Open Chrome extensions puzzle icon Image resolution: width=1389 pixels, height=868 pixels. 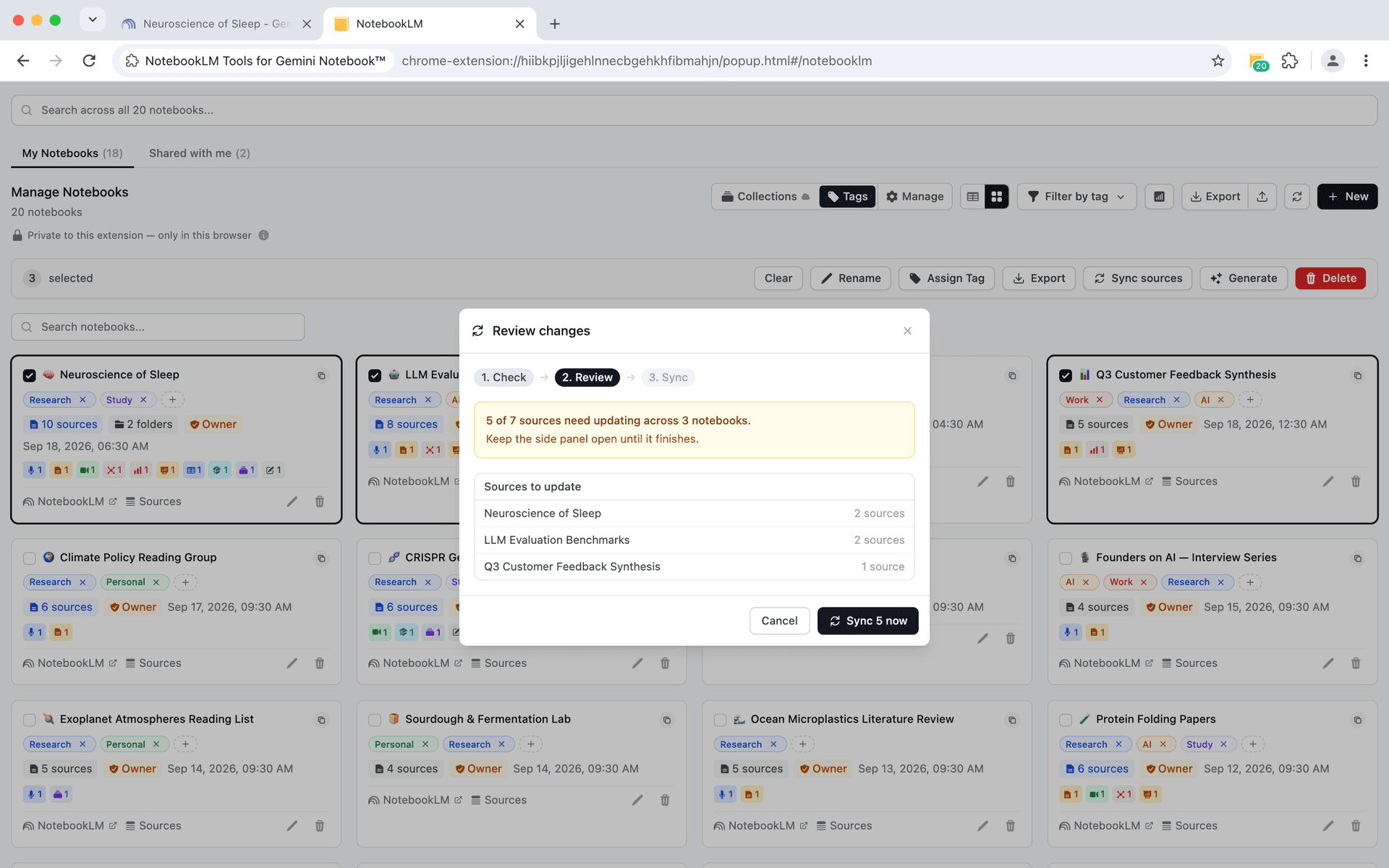point(1290,61)
